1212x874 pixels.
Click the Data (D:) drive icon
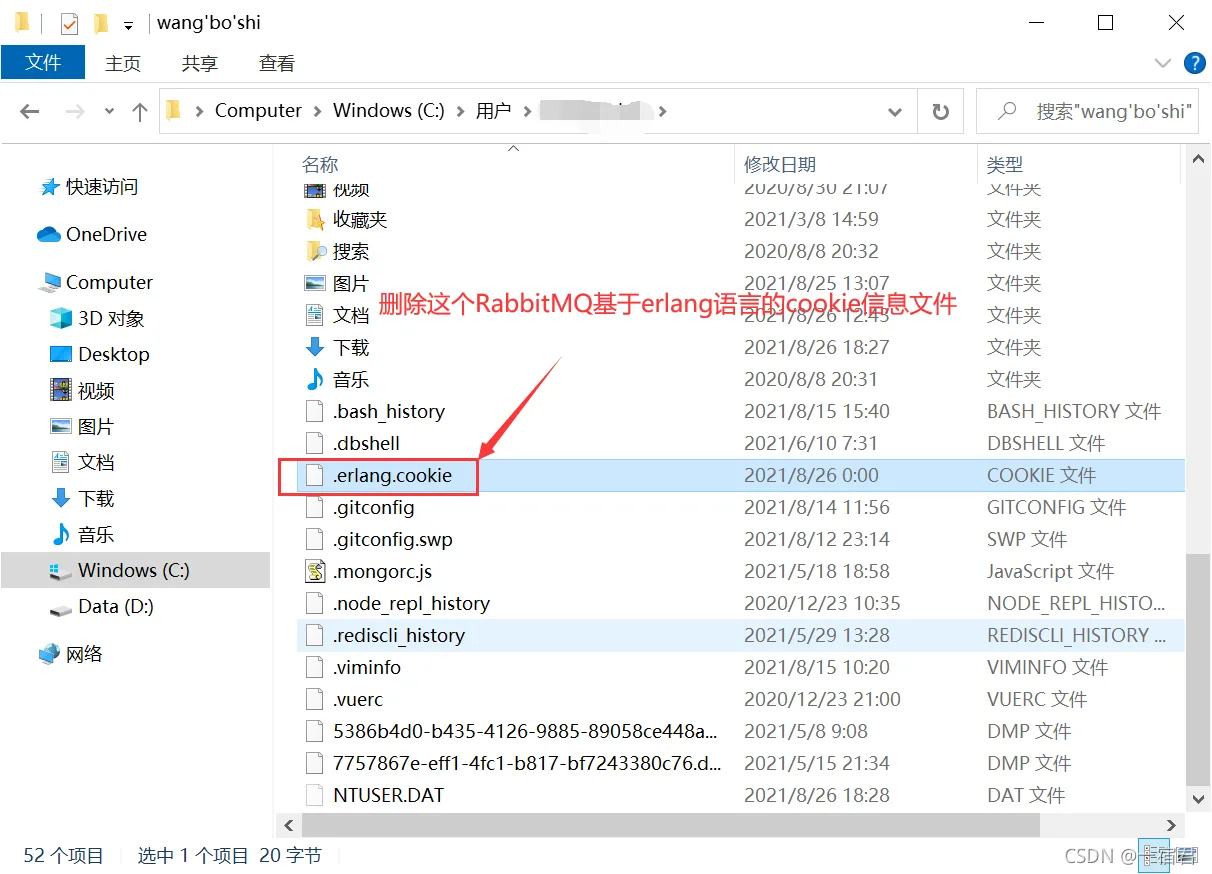61,607
